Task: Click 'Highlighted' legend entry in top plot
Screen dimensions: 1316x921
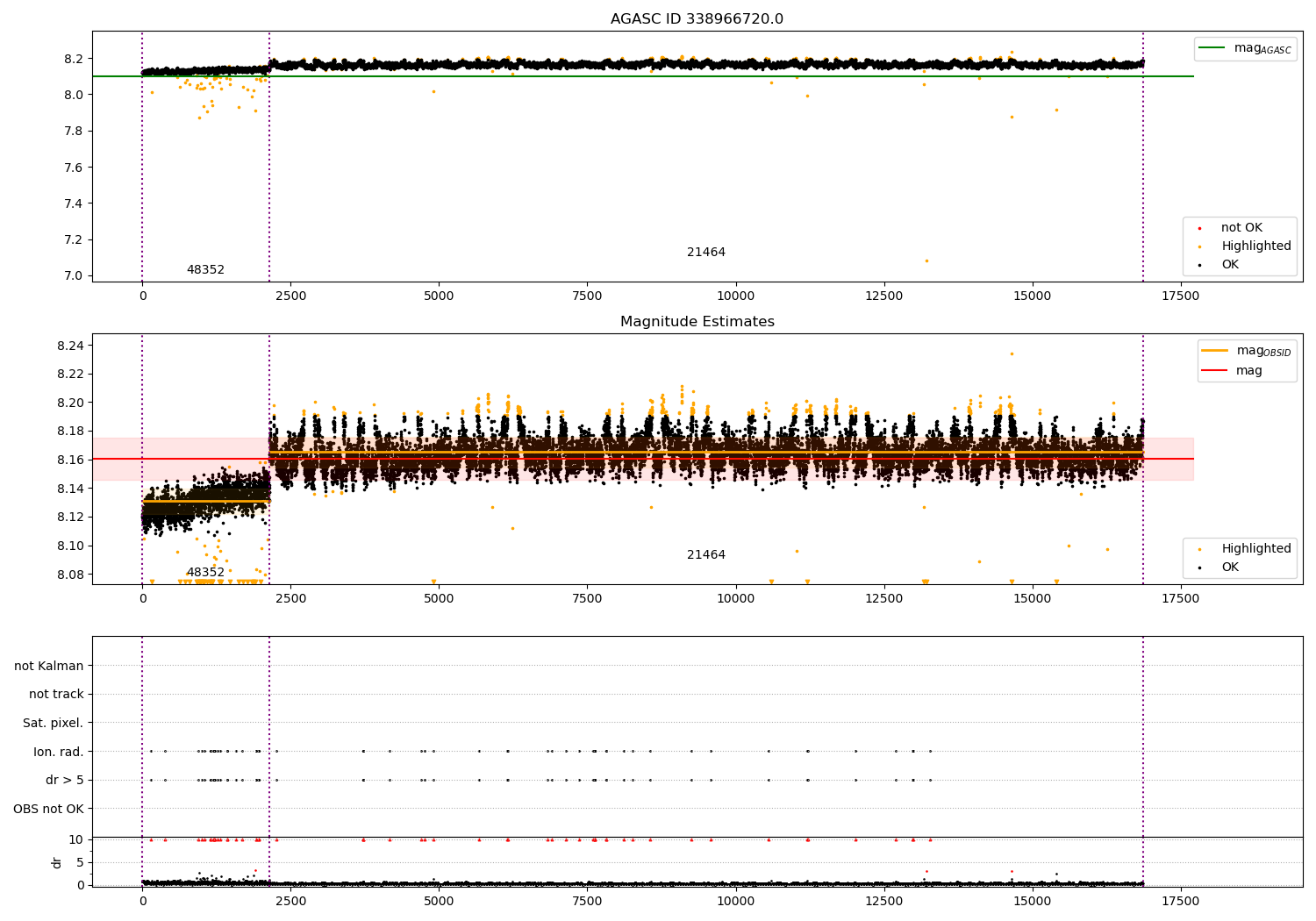Action: tap(1256, 246)
